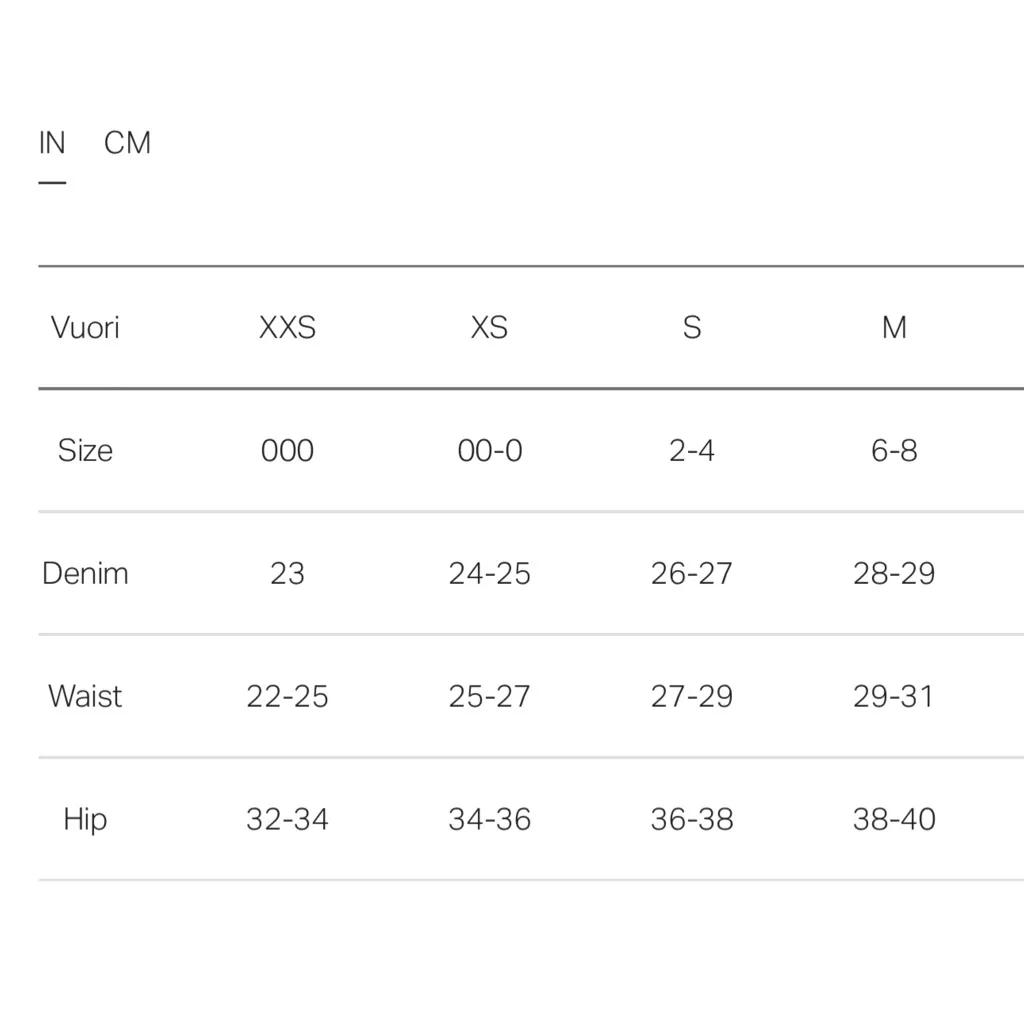Select the 000 size cell
This screenshot has height=1024, width=1024.
point(287,451)
